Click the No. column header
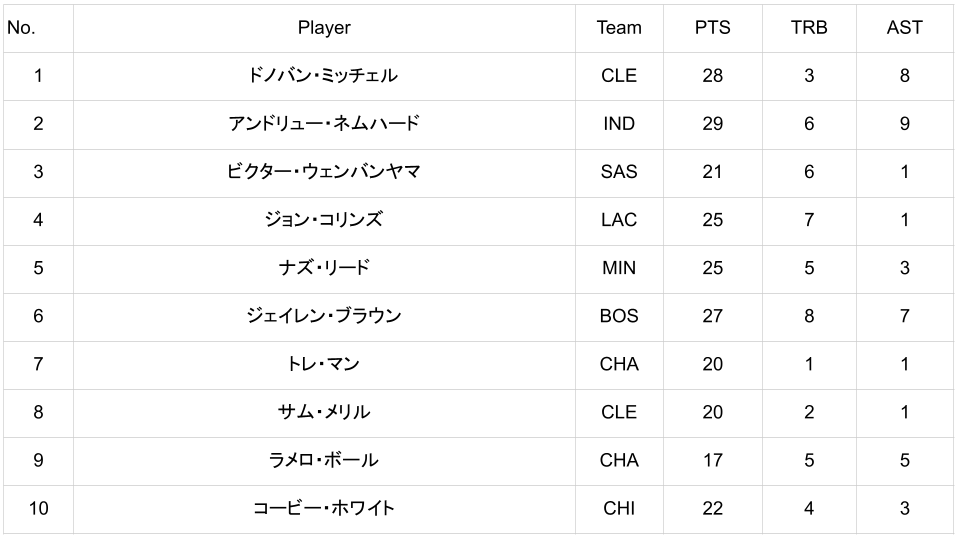 coord(21,28)
